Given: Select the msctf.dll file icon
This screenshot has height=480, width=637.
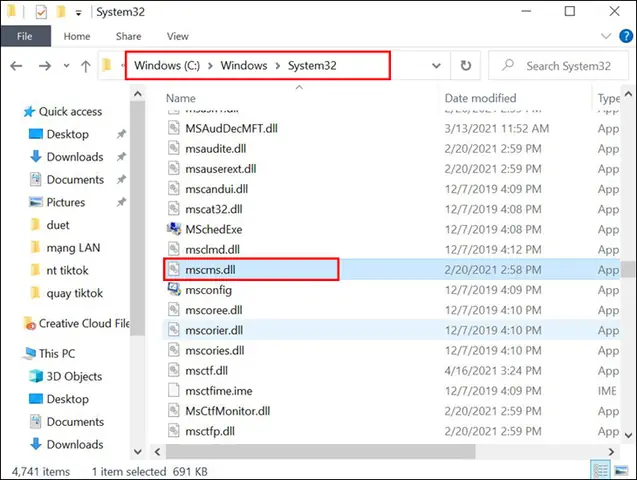Looking at the screenshot, I should click(173, 370).
